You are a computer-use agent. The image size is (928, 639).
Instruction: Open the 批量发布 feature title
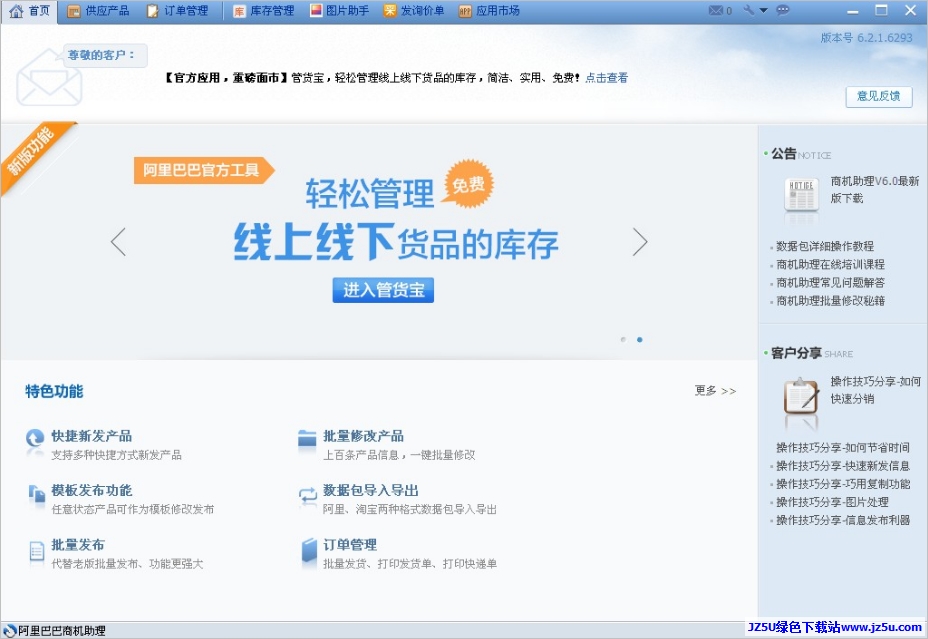click(x=78, y=545)
